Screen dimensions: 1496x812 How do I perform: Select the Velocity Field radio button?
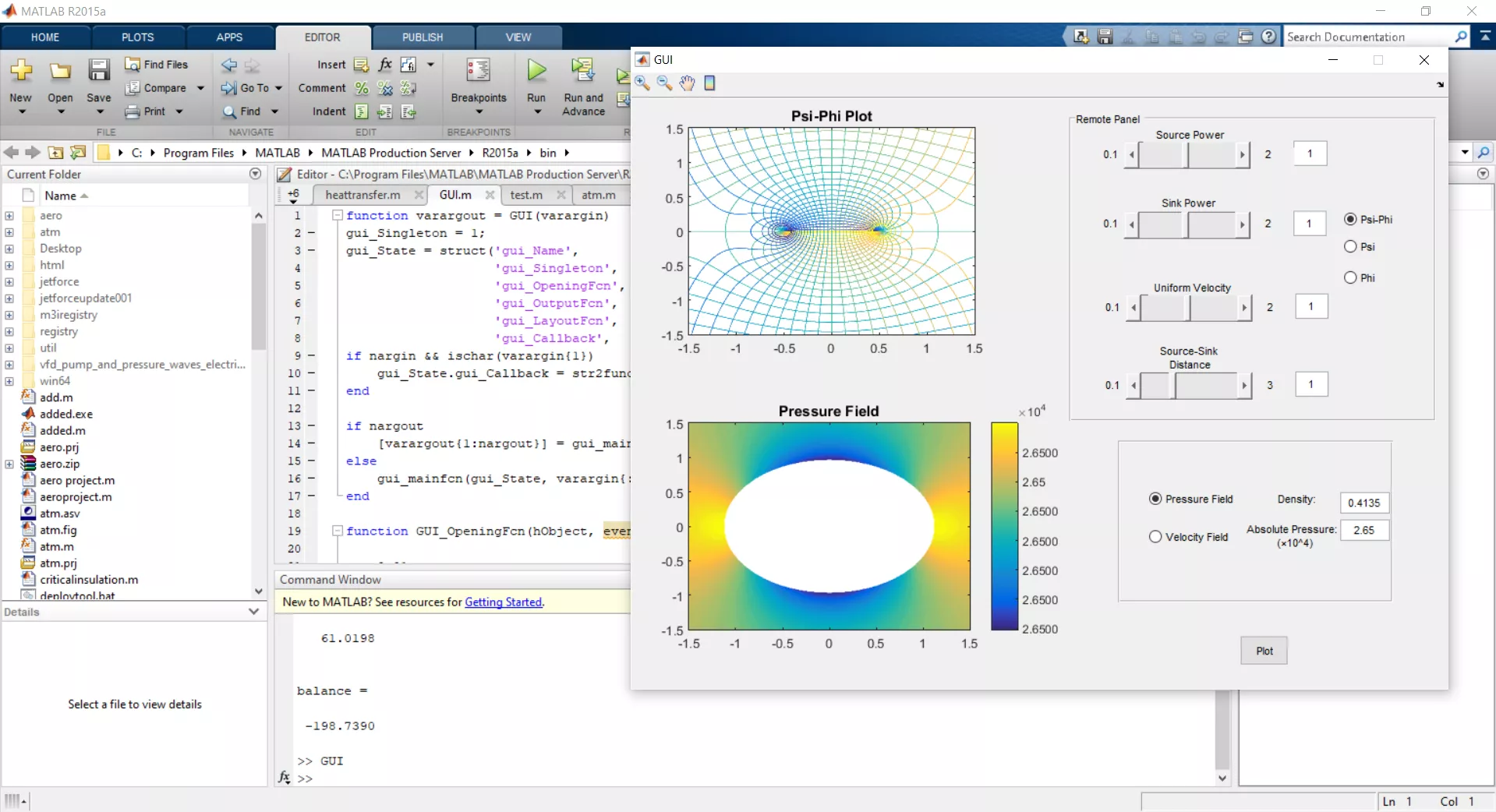tap(1155, 537)
